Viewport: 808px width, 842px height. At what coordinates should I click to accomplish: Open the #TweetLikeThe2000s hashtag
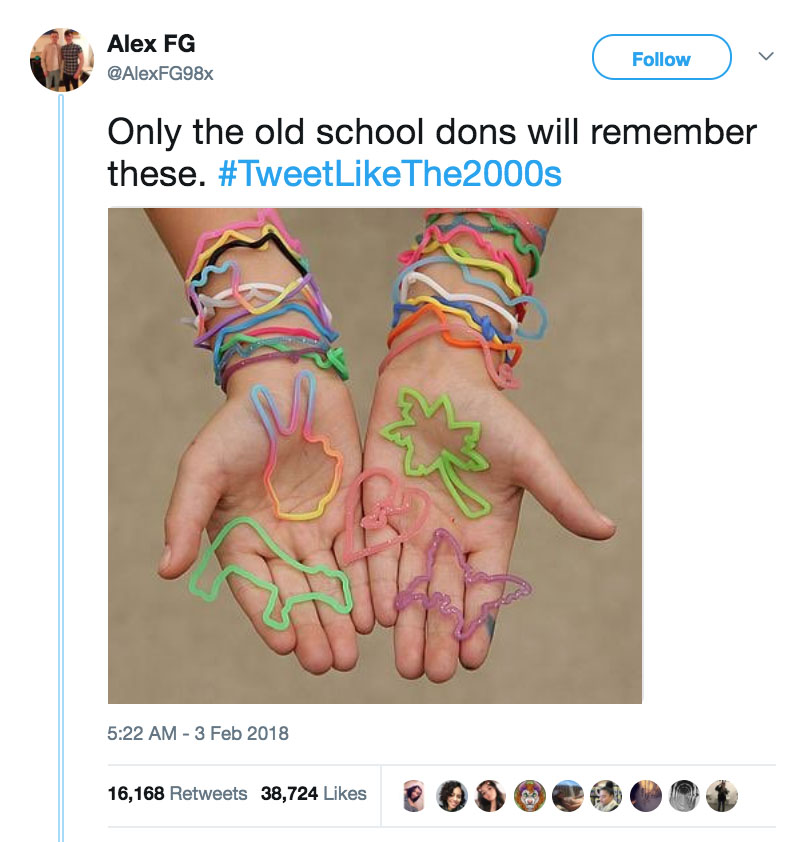coord(390,174)
